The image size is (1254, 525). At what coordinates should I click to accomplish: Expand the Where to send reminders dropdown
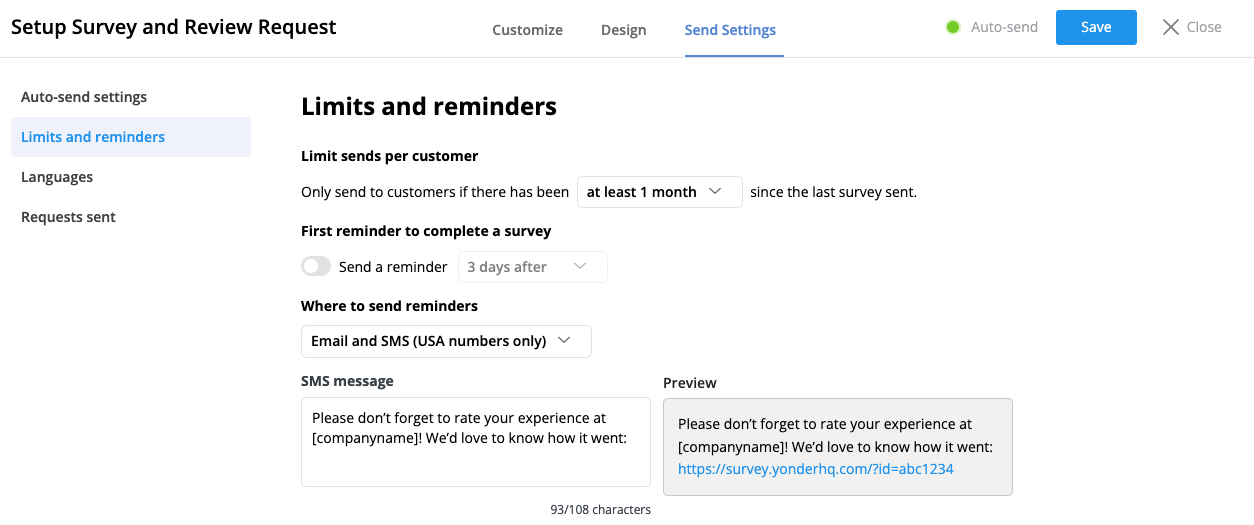coord(445,341)
